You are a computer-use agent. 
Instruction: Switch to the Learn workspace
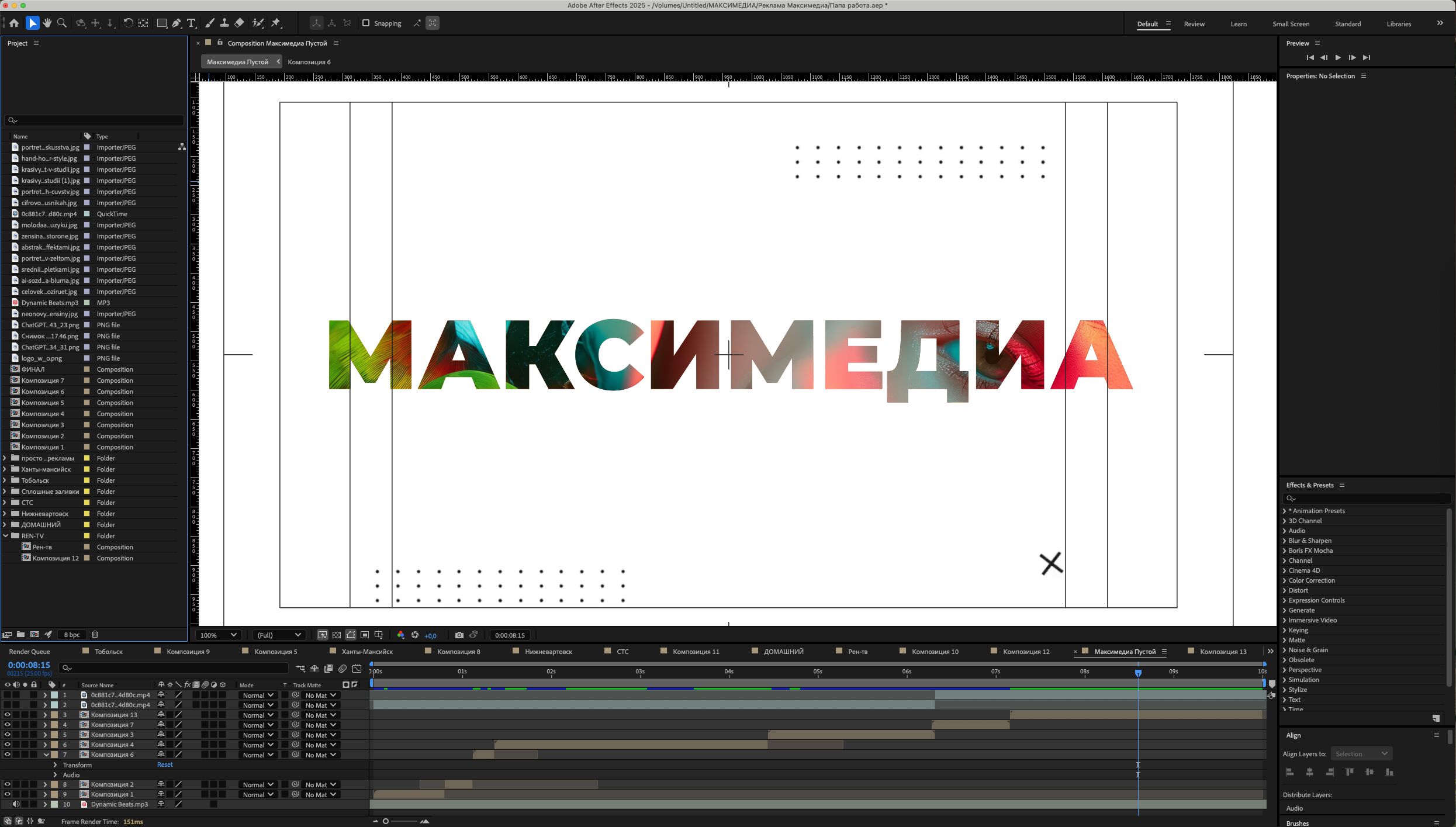[x=1239, y=24]
